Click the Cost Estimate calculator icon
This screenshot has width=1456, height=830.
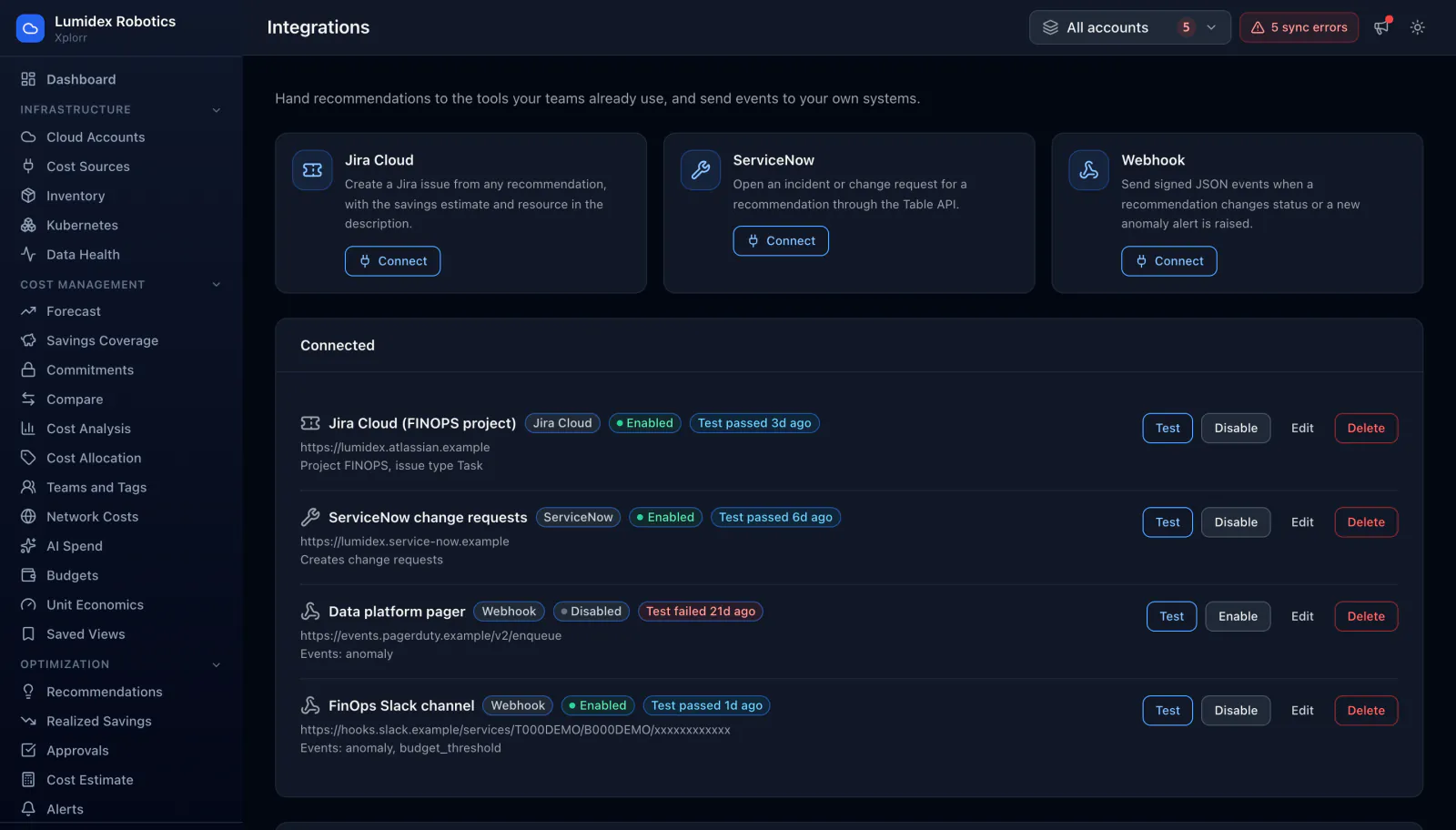pyautogui.click(x=28, y=780)
